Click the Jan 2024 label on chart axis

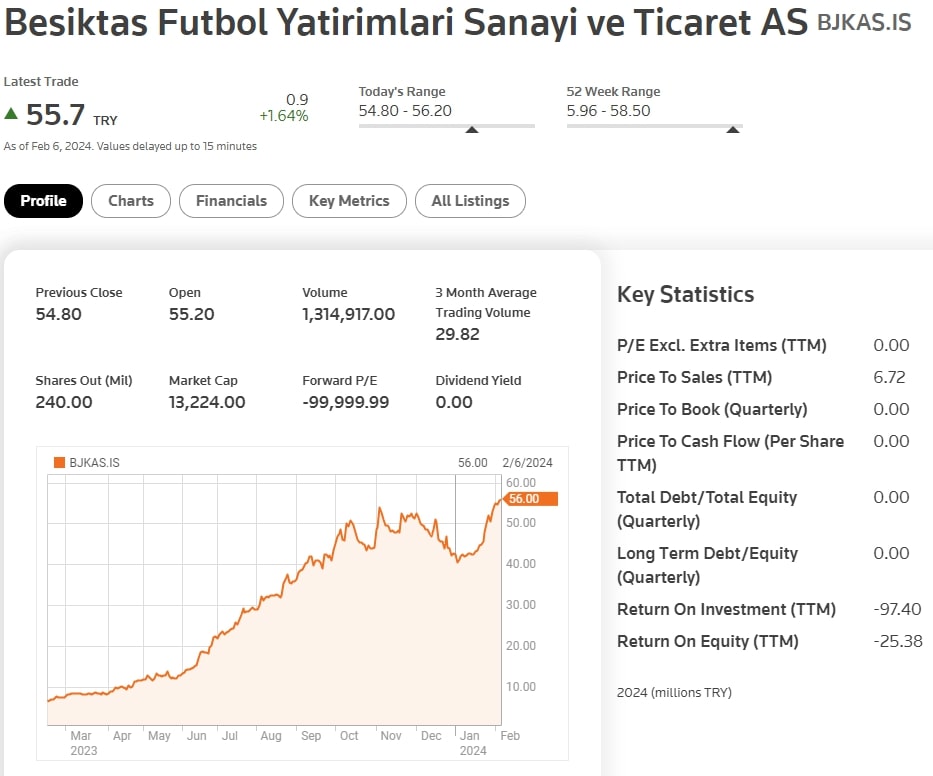473,743
